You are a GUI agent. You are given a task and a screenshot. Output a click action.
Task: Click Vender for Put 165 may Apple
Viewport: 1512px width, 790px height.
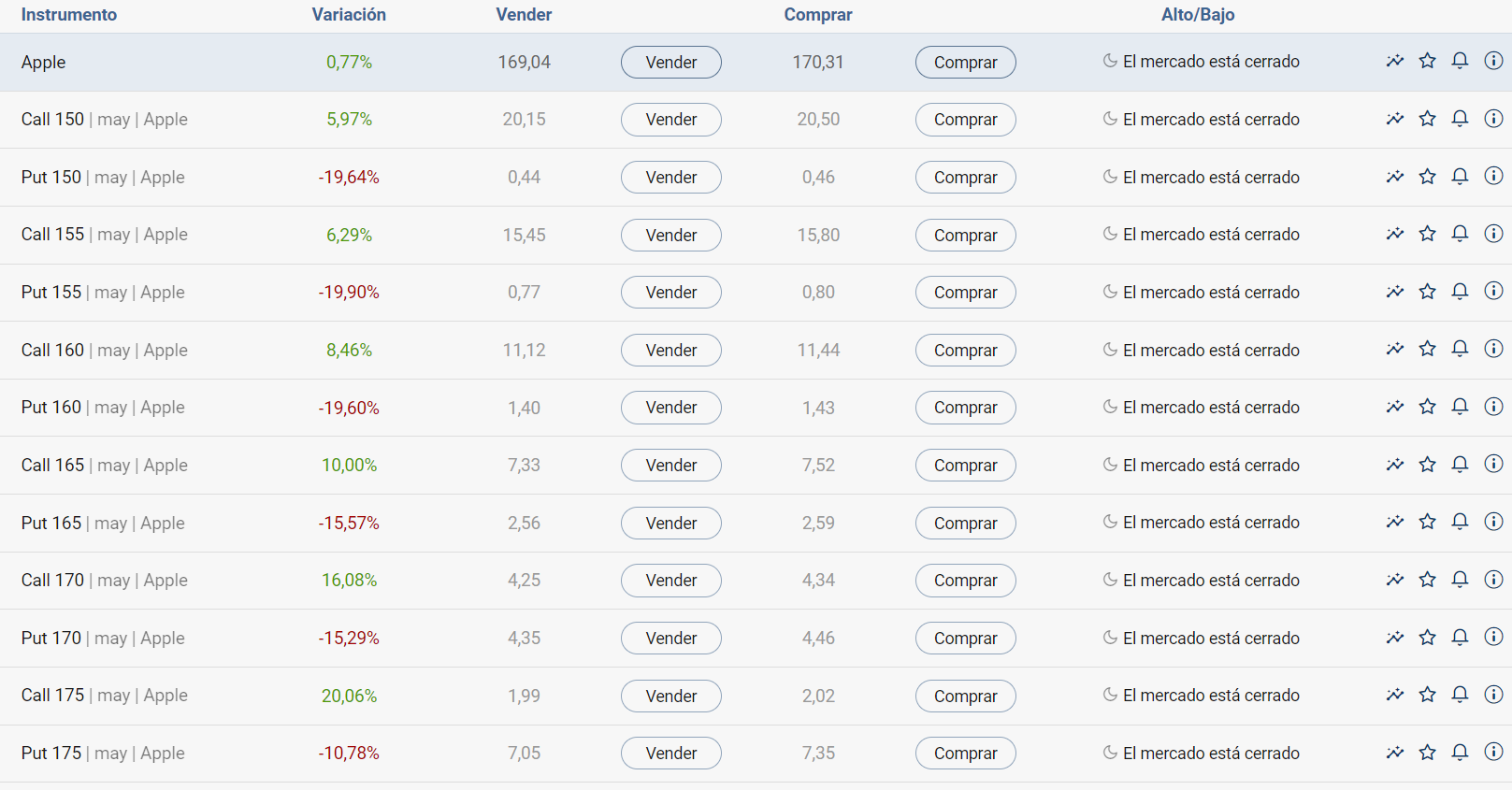[671, 524]
